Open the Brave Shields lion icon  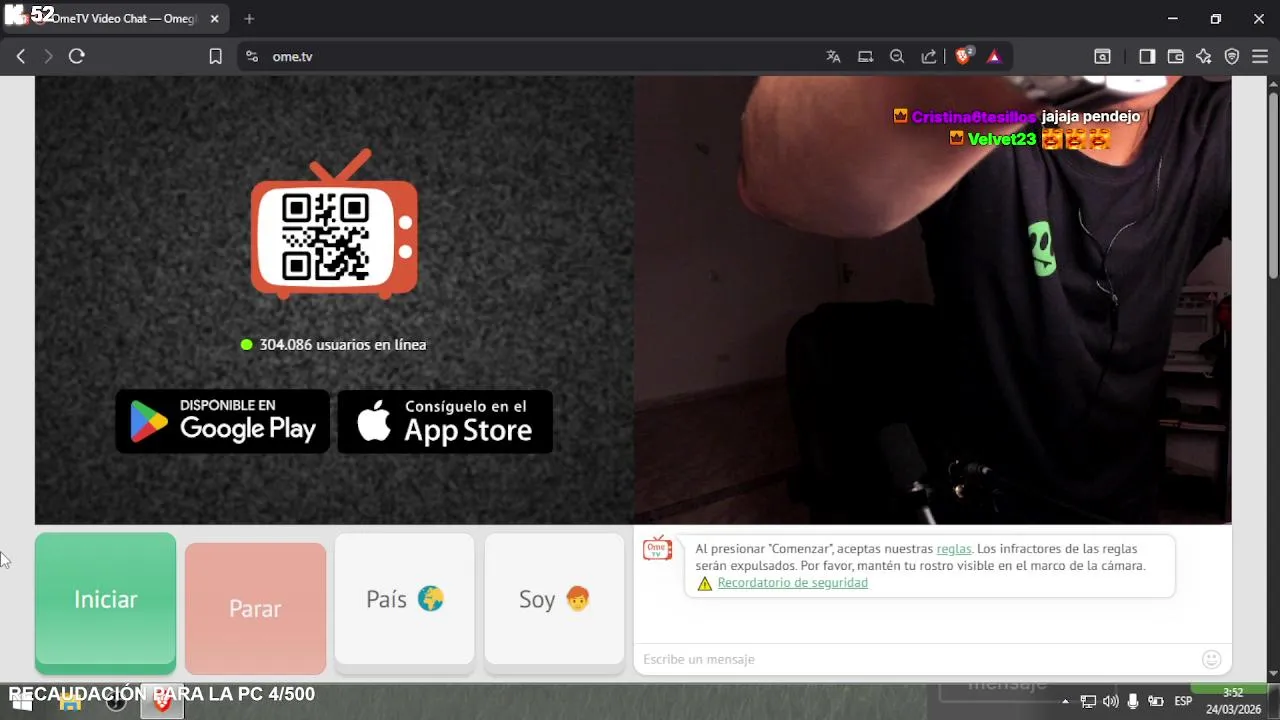(963, 56)
